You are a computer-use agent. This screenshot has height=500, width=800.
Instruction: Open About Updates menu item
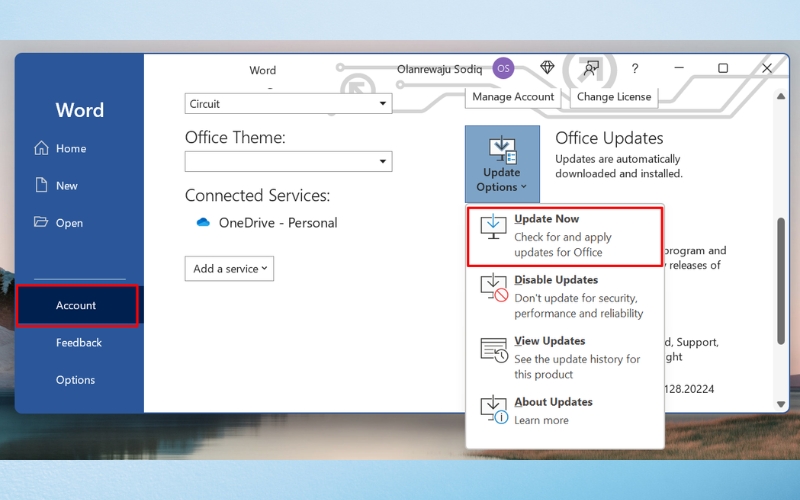point(564,411)
